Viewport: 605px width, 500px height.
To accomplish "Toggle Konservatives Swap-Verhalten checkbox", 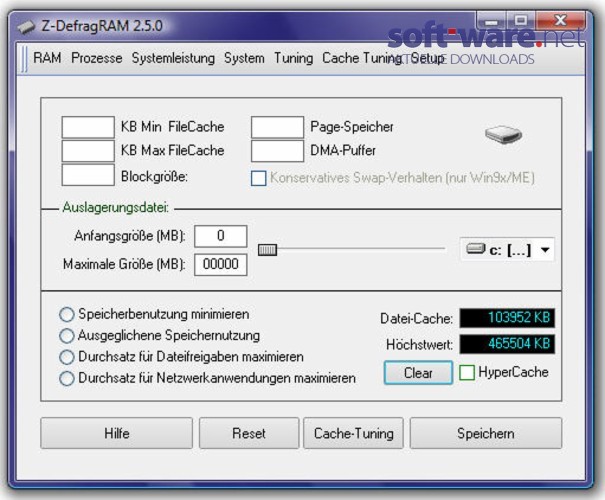I will pyautogui.click(x=259, y=178).
